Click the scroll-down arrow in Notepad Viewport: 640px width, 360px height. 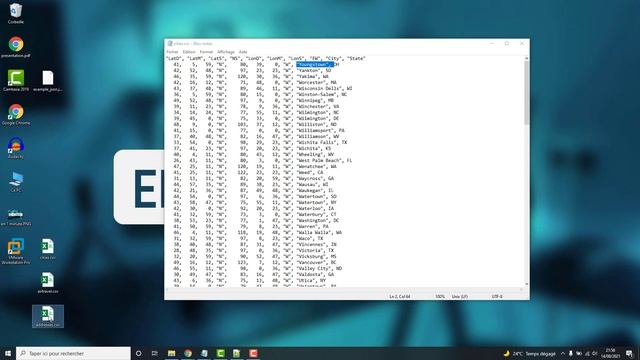tap(527, 284)
